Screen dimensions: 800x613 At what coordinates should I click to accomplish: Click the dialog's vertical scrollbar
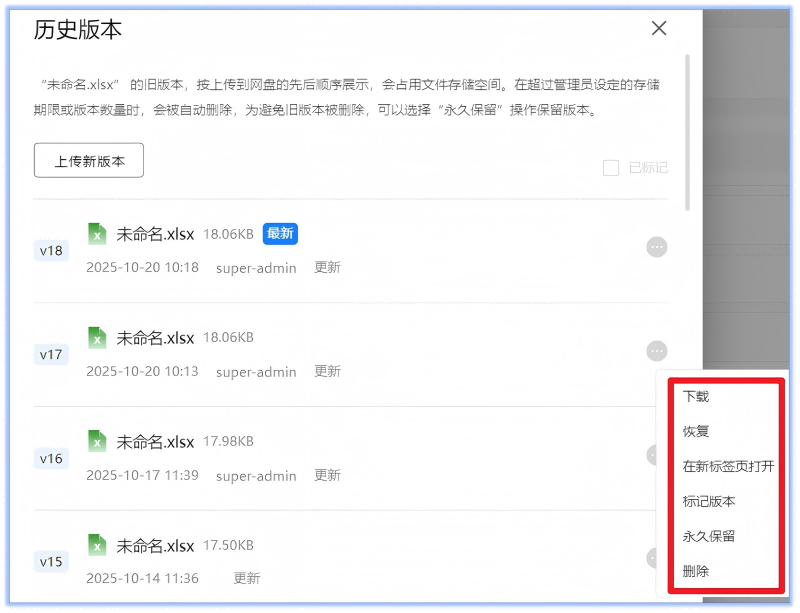[687, 130]
